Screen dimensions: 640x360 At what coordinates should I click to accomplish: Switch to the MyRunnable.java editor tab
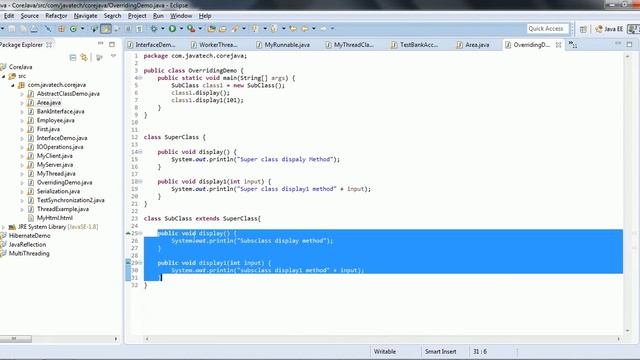coord(283,45)
